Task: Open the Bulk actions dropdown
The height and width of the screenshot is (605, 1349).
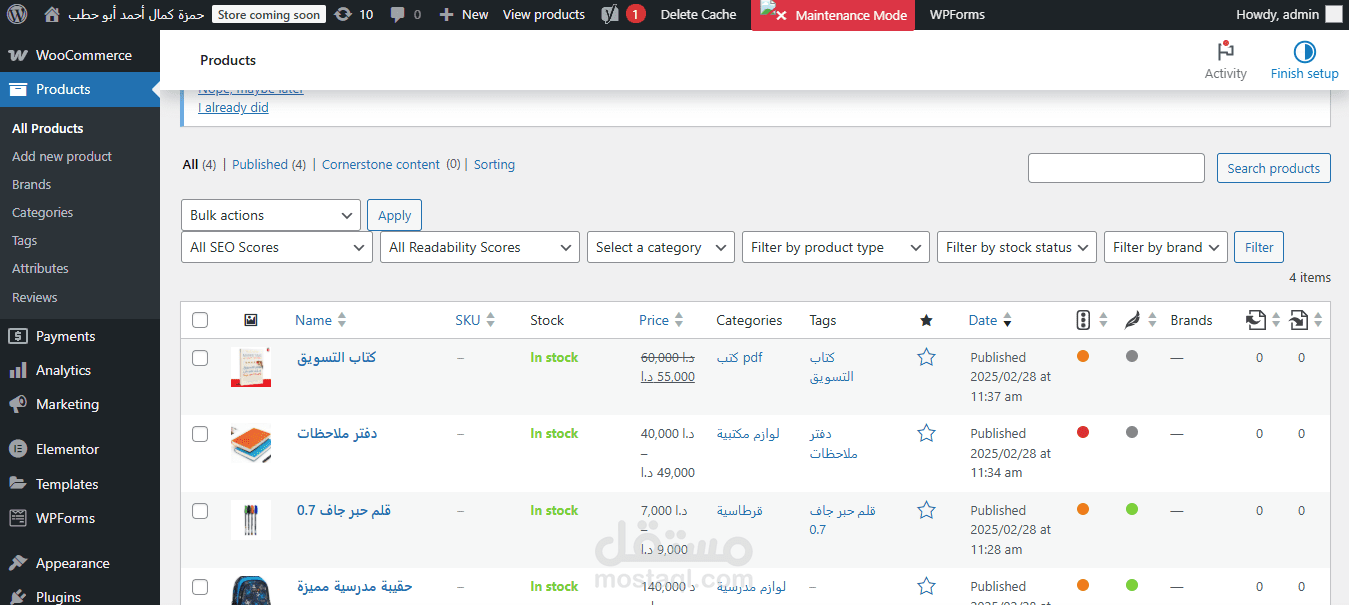Action: [x=271, y=215]
